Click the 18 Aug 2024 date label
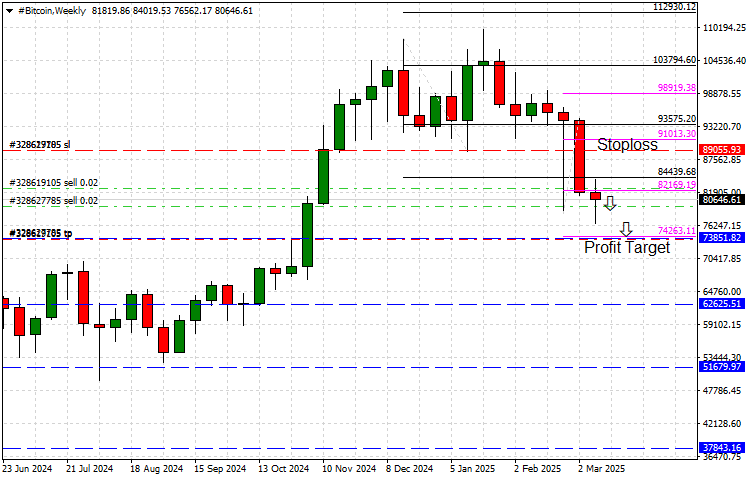The image size is (748, 480). [156, 469]
